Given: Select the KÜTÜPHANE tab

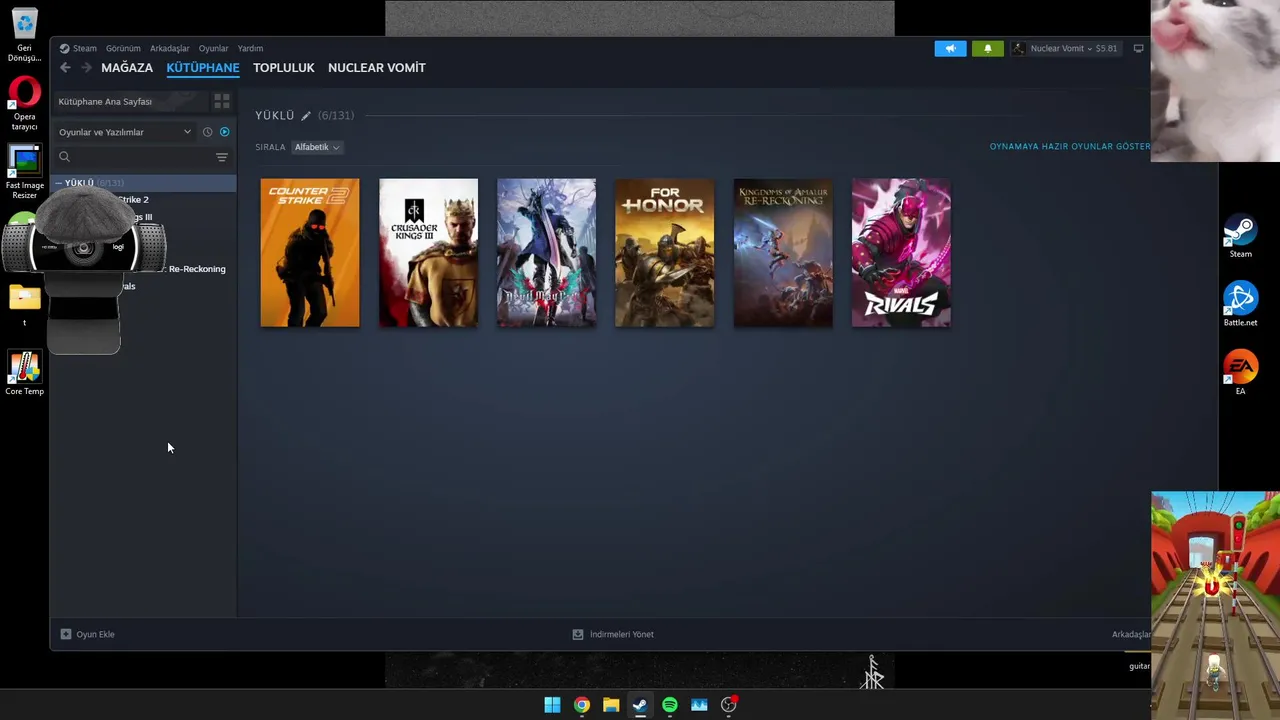Looking at the screenshot, I should coord(203,68).
